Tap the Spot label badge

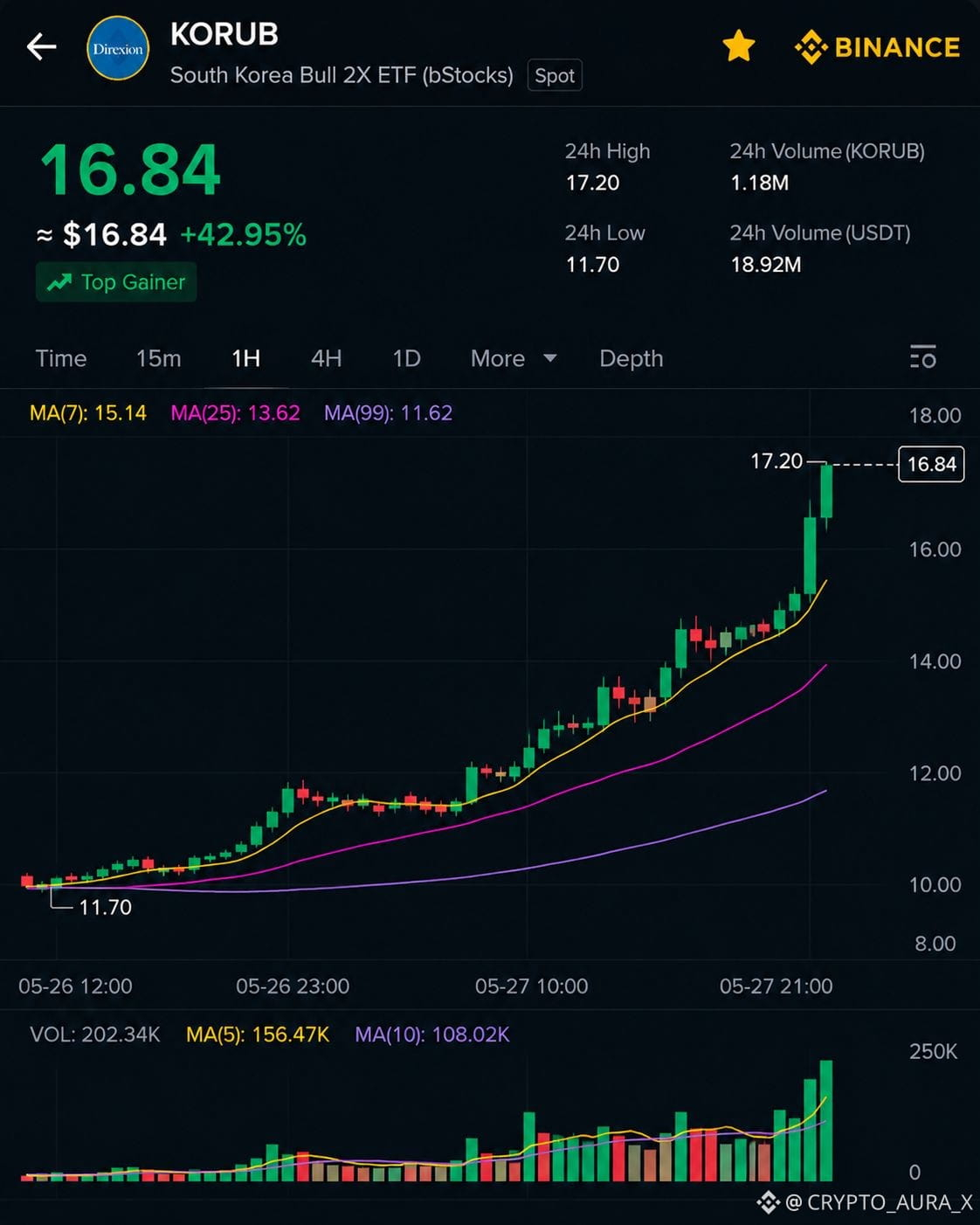[555, 76]
